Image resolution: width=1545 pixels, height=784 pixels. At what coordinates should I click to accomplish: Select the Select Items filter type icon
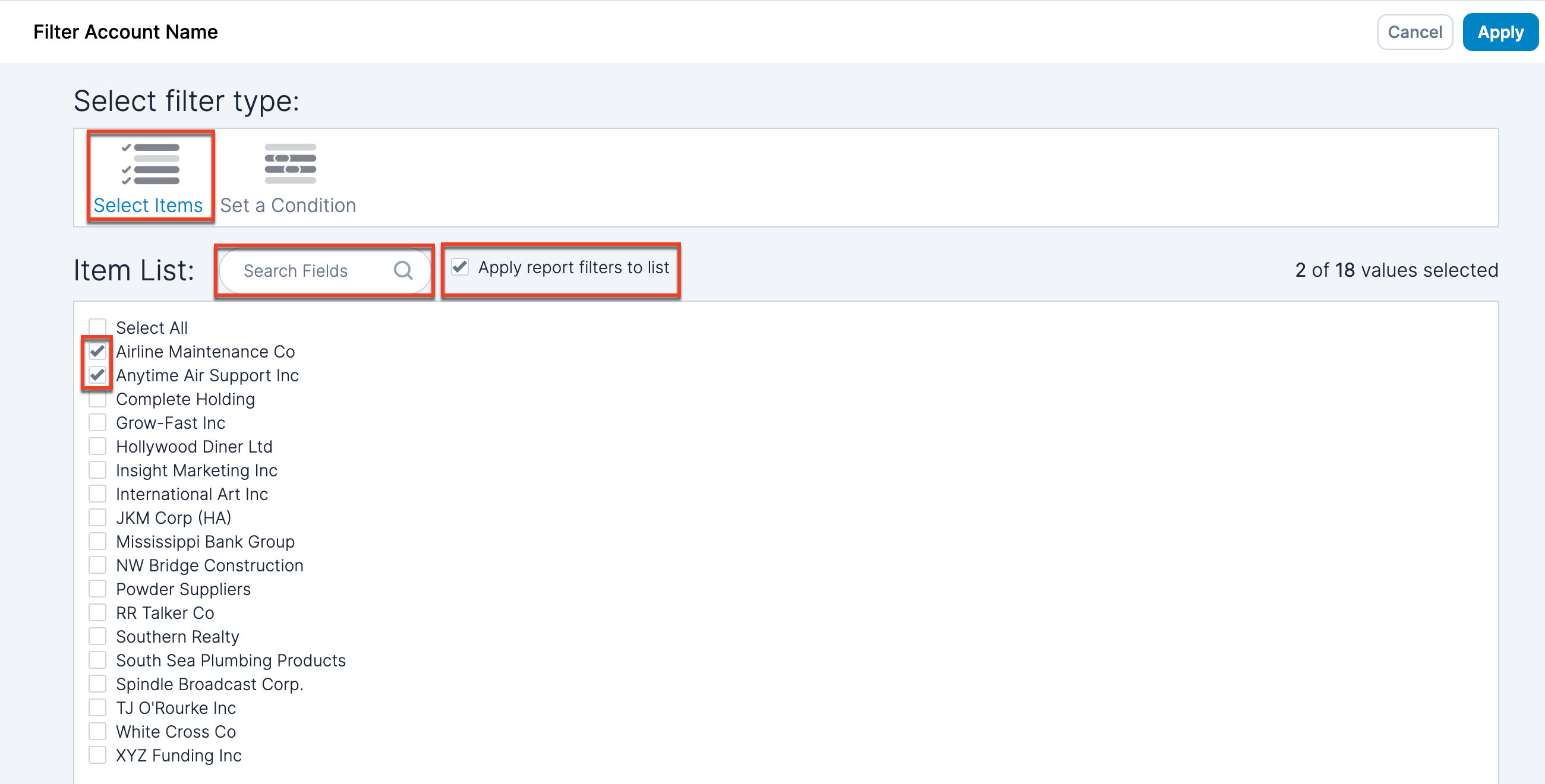click(150, 164)
